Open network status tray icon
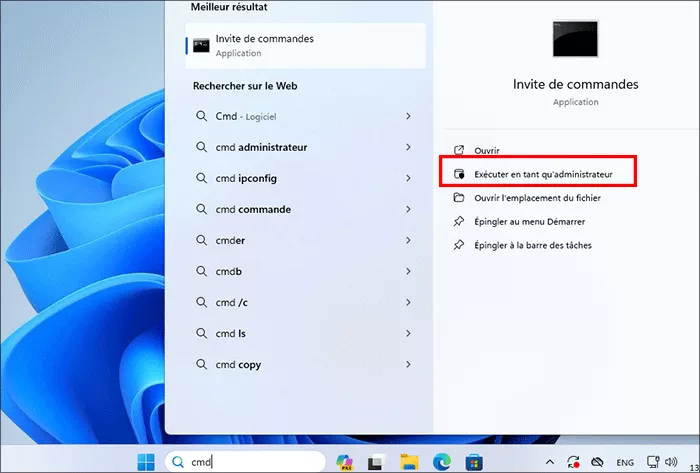Screen dimensions: 700x473 (x=653, y=462)
